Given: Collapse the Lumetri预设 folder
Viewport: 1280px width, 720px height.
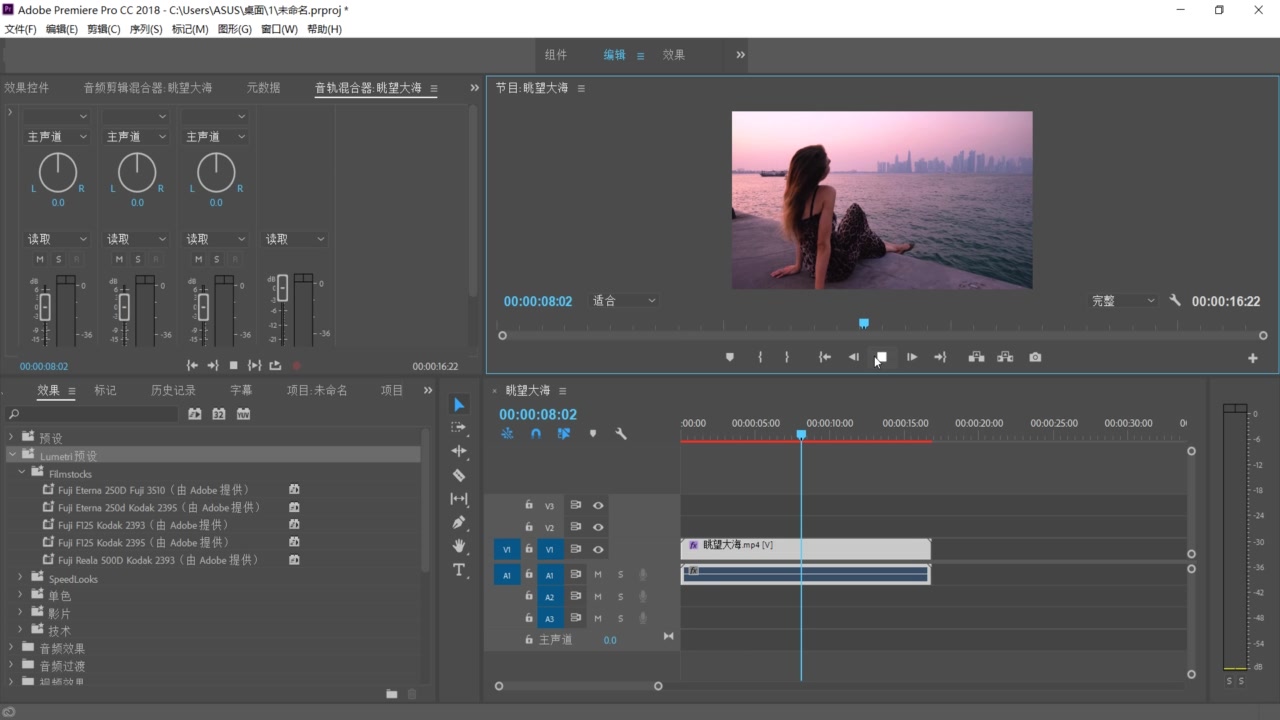Looking at the screenshot, I should pos(13,455).
